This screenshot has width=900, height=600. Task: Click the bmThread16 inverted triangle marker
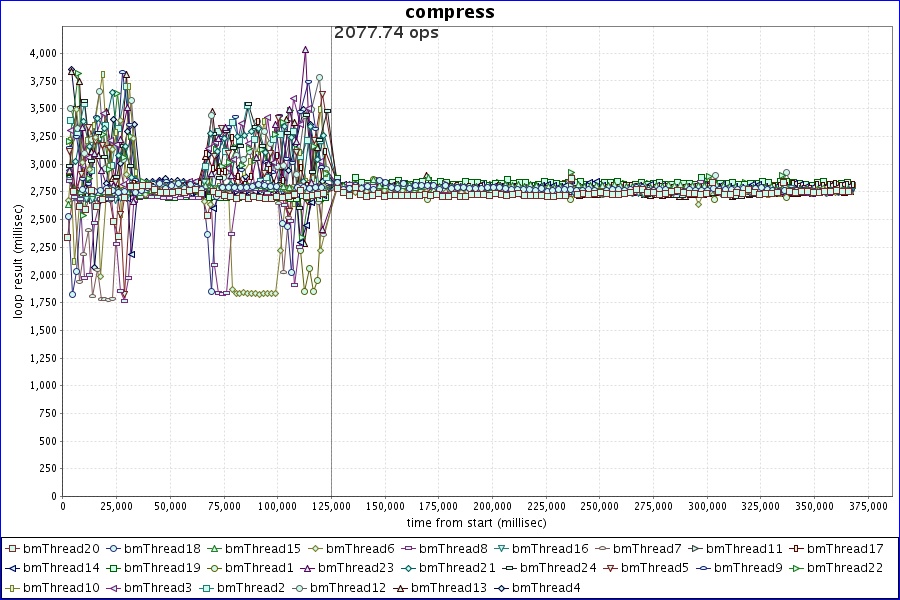coord(501,549)
